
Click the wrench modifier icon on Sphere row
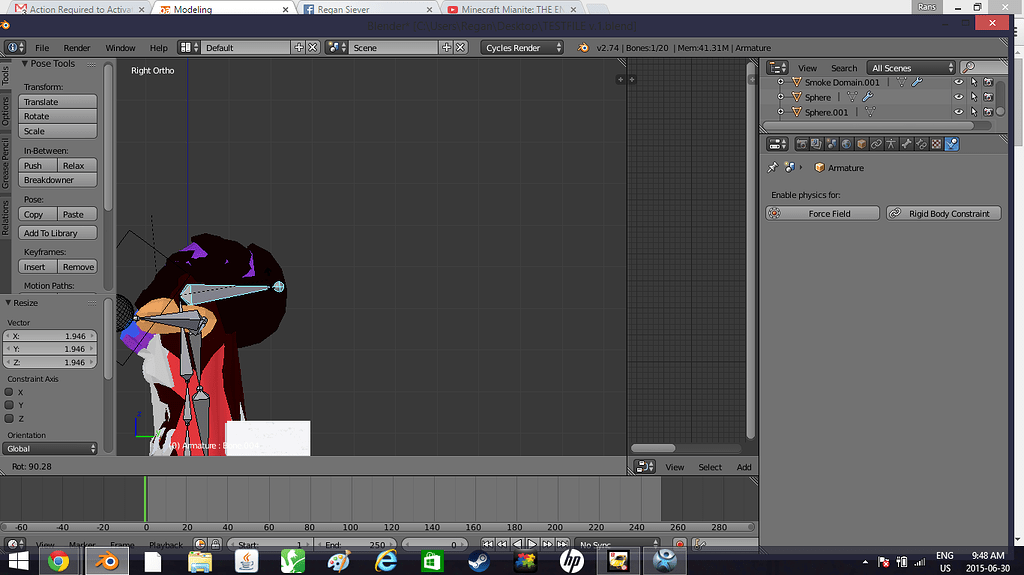pos(867,97)
